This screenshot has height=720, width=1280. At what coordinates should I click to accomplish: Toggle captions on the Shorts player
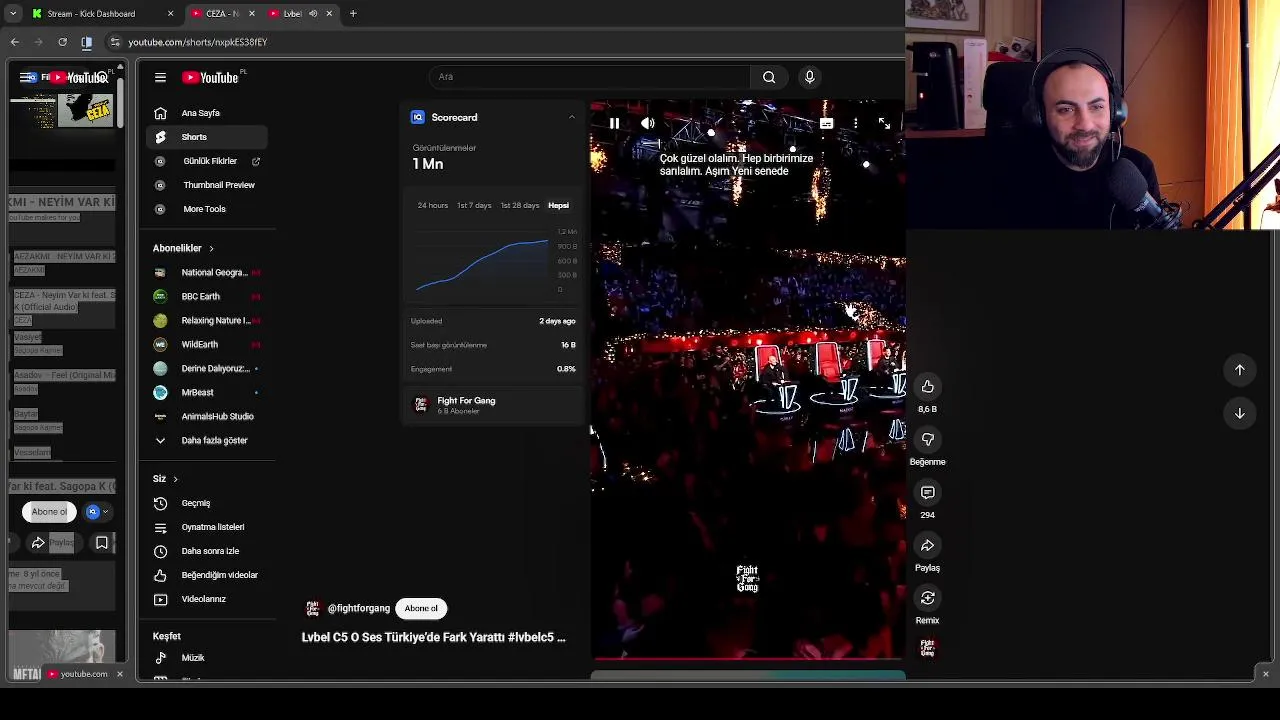click(x=826, y=124)
